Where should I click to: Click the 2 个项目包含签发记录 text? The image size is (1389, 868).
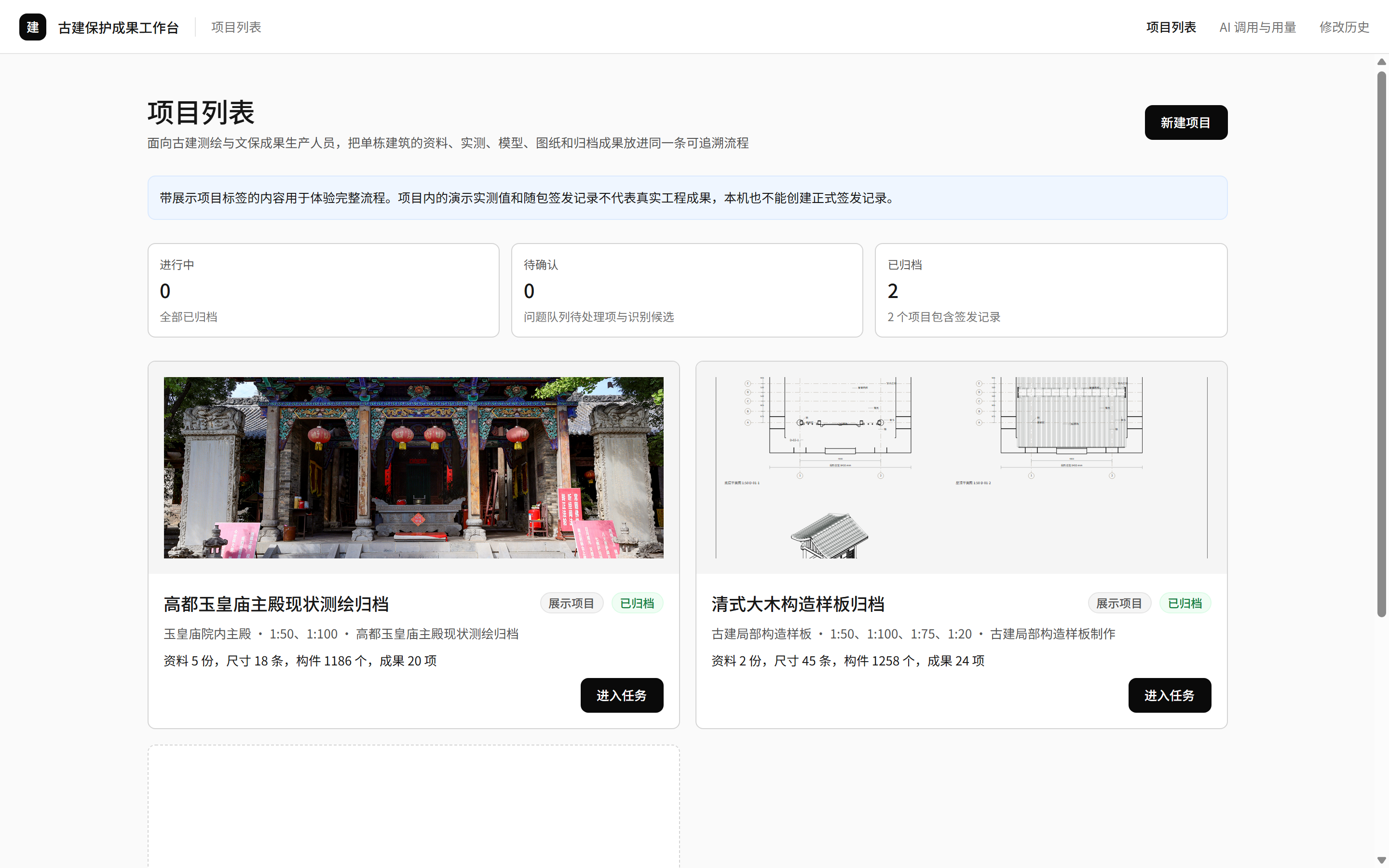(x=943, y=317)
